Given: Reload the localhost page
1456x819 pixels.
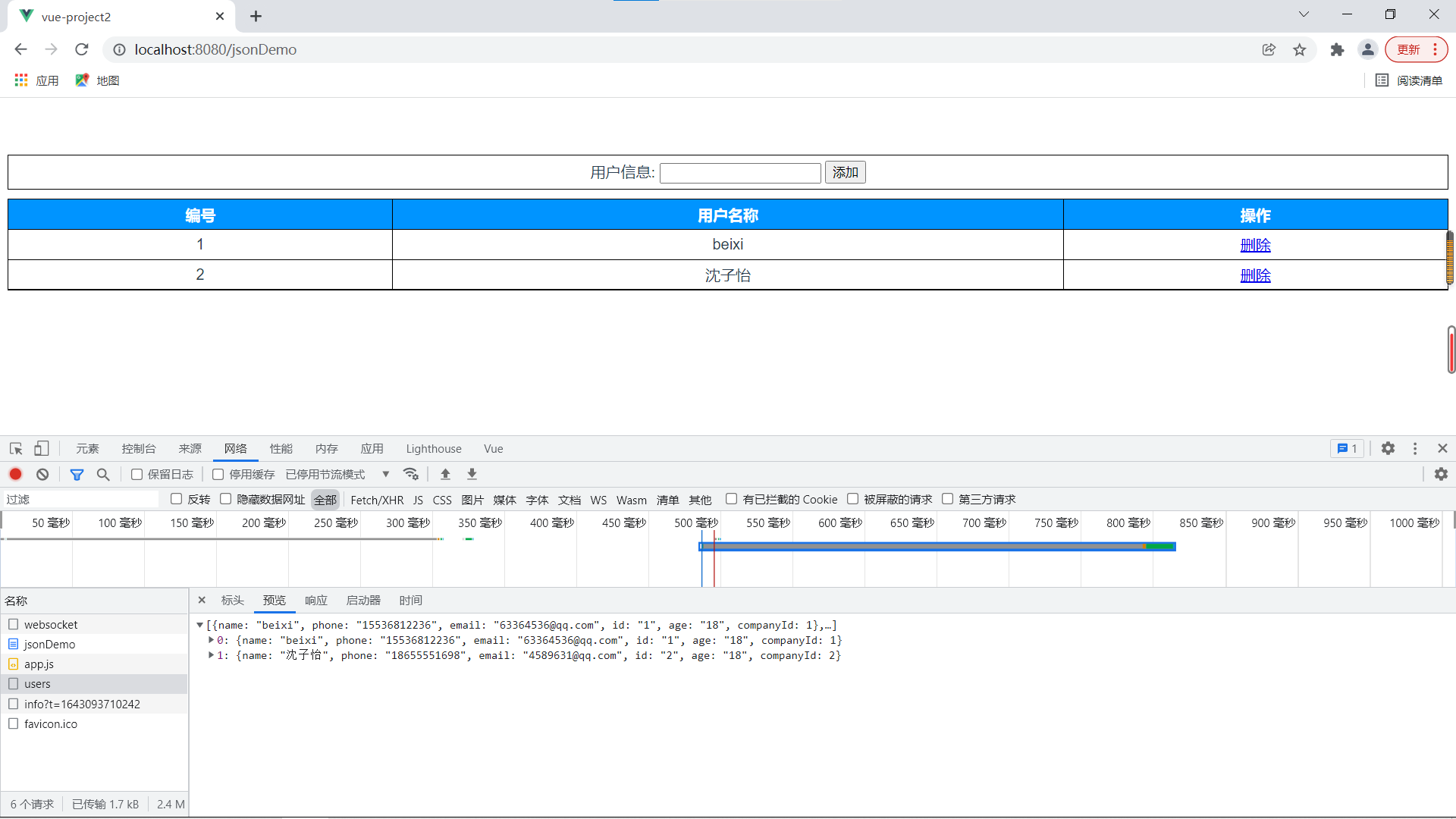Looking at the screenshot, I should coord(82,49).
